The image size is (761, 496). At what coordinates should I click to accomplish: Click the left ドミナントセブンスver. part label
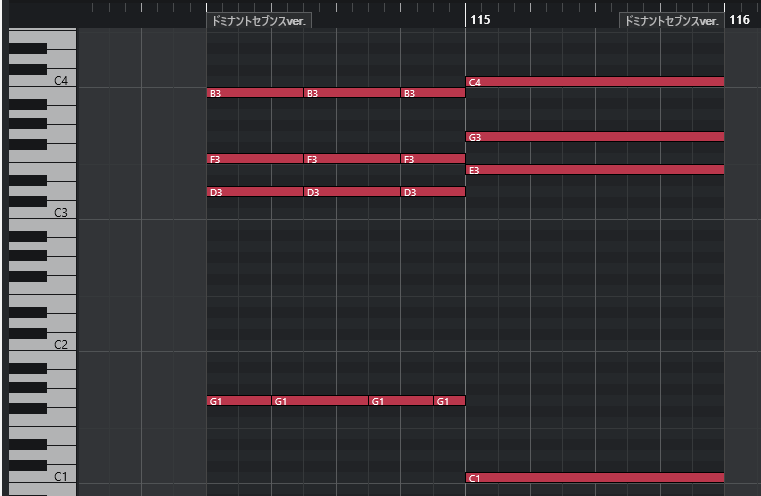259,21
